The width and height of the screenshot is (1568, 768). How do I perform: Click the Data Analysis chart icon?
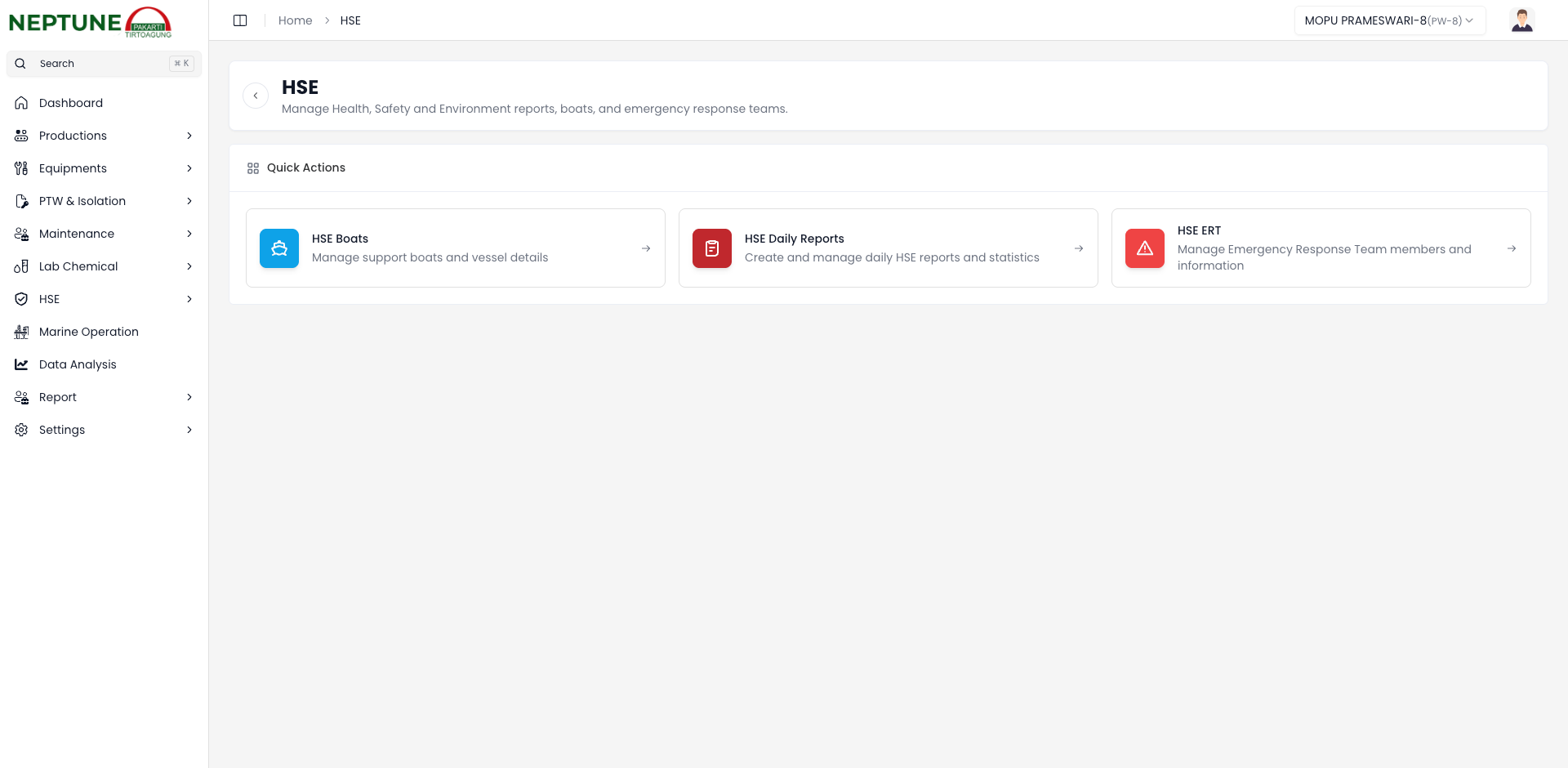point(21,364)
